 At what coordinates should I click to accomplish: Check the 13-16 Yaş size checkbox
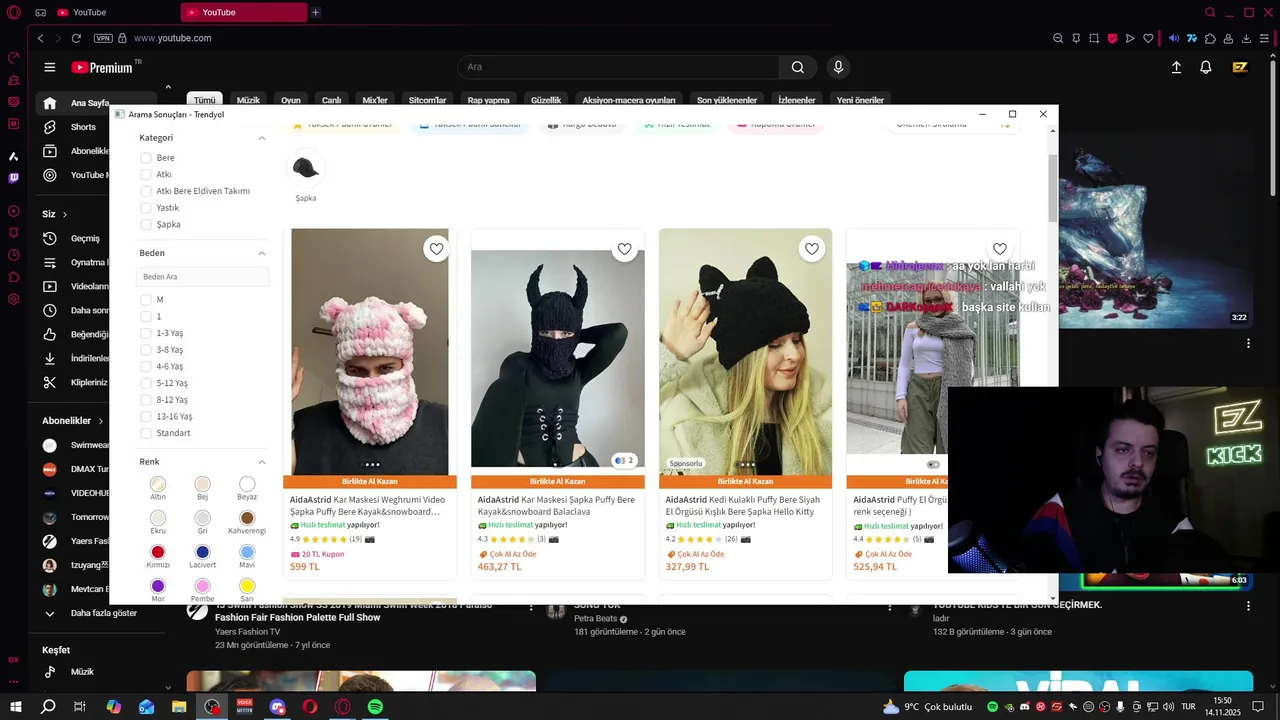146,417
